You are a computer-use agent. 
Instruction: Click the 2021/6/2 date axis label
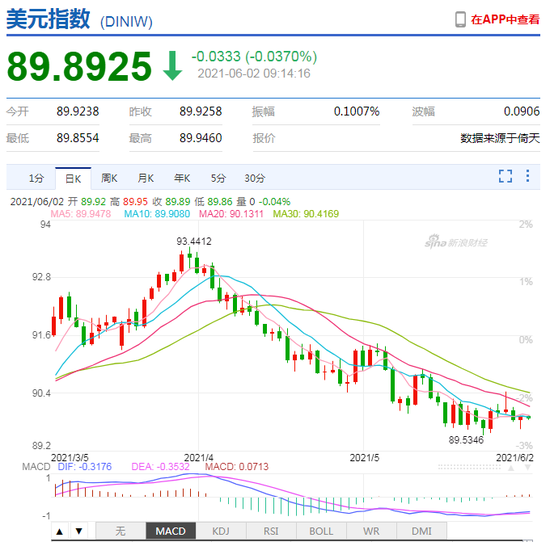click(515, 458)
